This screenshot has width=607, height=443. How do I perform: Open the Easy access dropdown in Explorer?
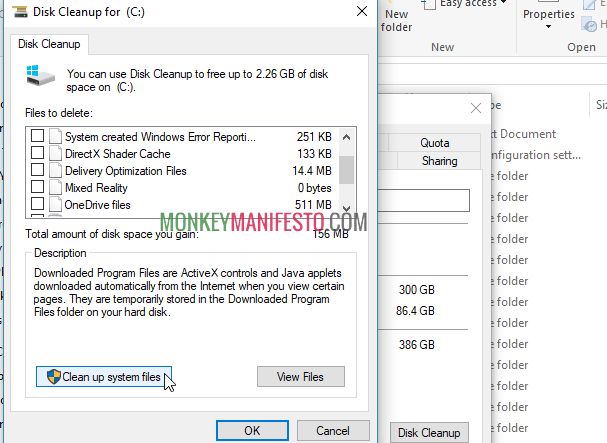(464, 4)
